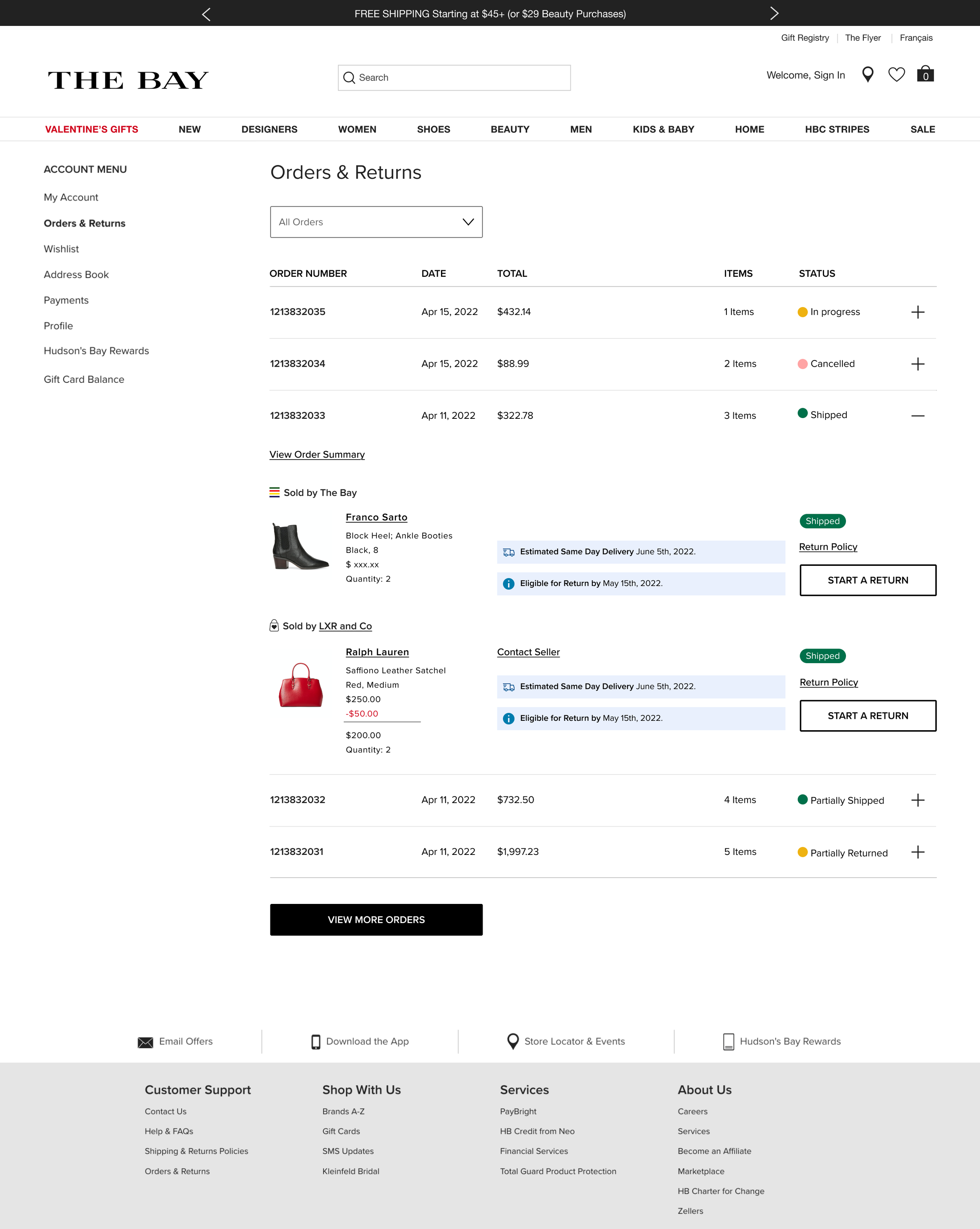Click the store locator pin icon in header
This screenshot has height=1229, width=980.
pyautogui.click(x=868, y=75)
